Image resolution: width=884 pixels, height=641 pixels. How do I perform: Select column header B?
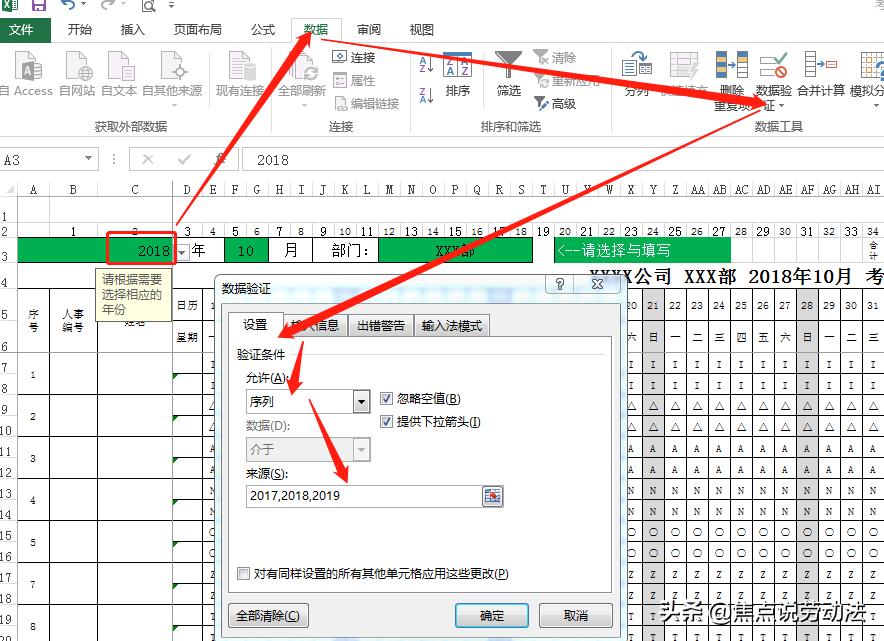(x=73, y=189)
